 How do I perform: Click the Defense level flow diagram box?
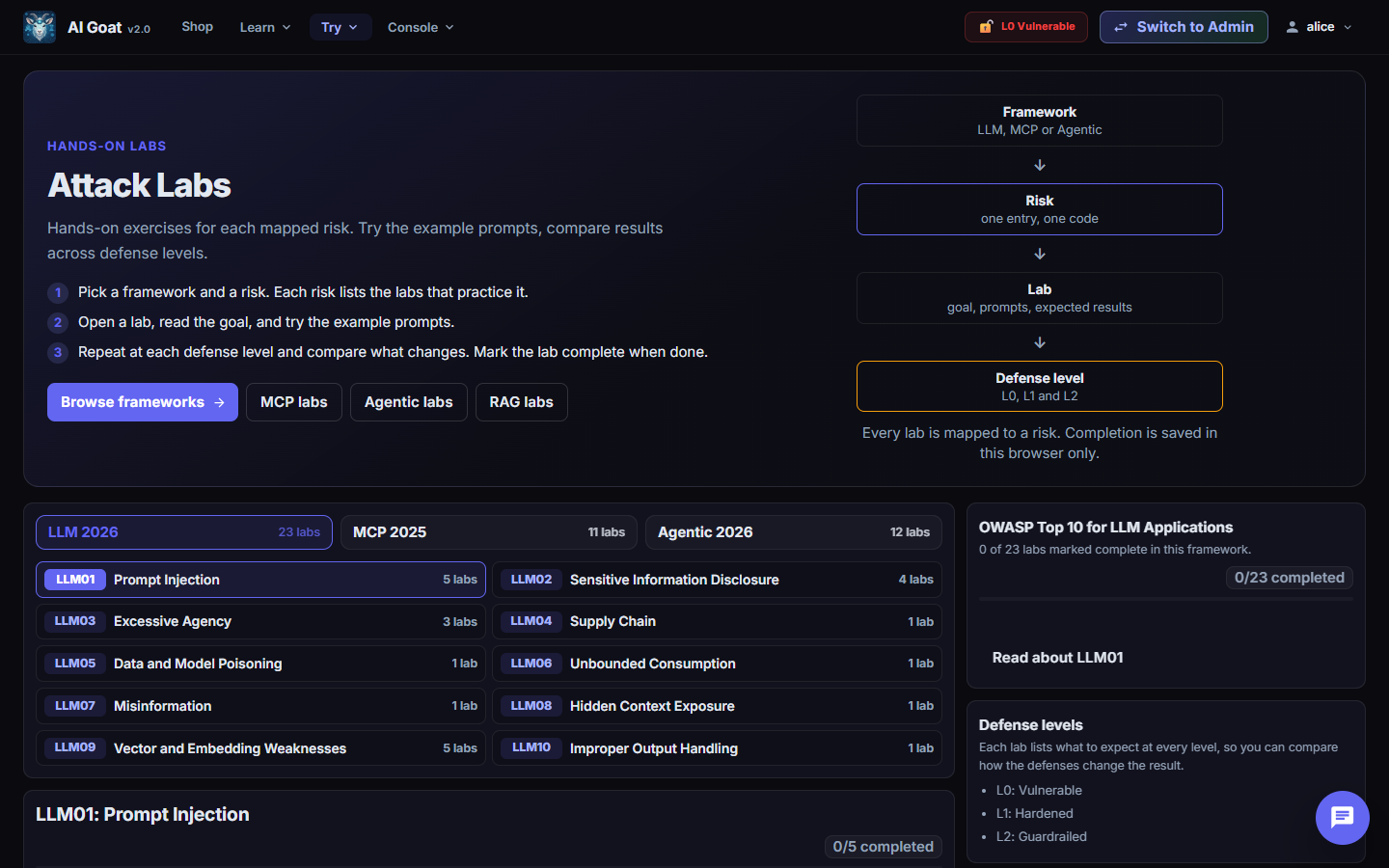click(x=1040, y=387)
